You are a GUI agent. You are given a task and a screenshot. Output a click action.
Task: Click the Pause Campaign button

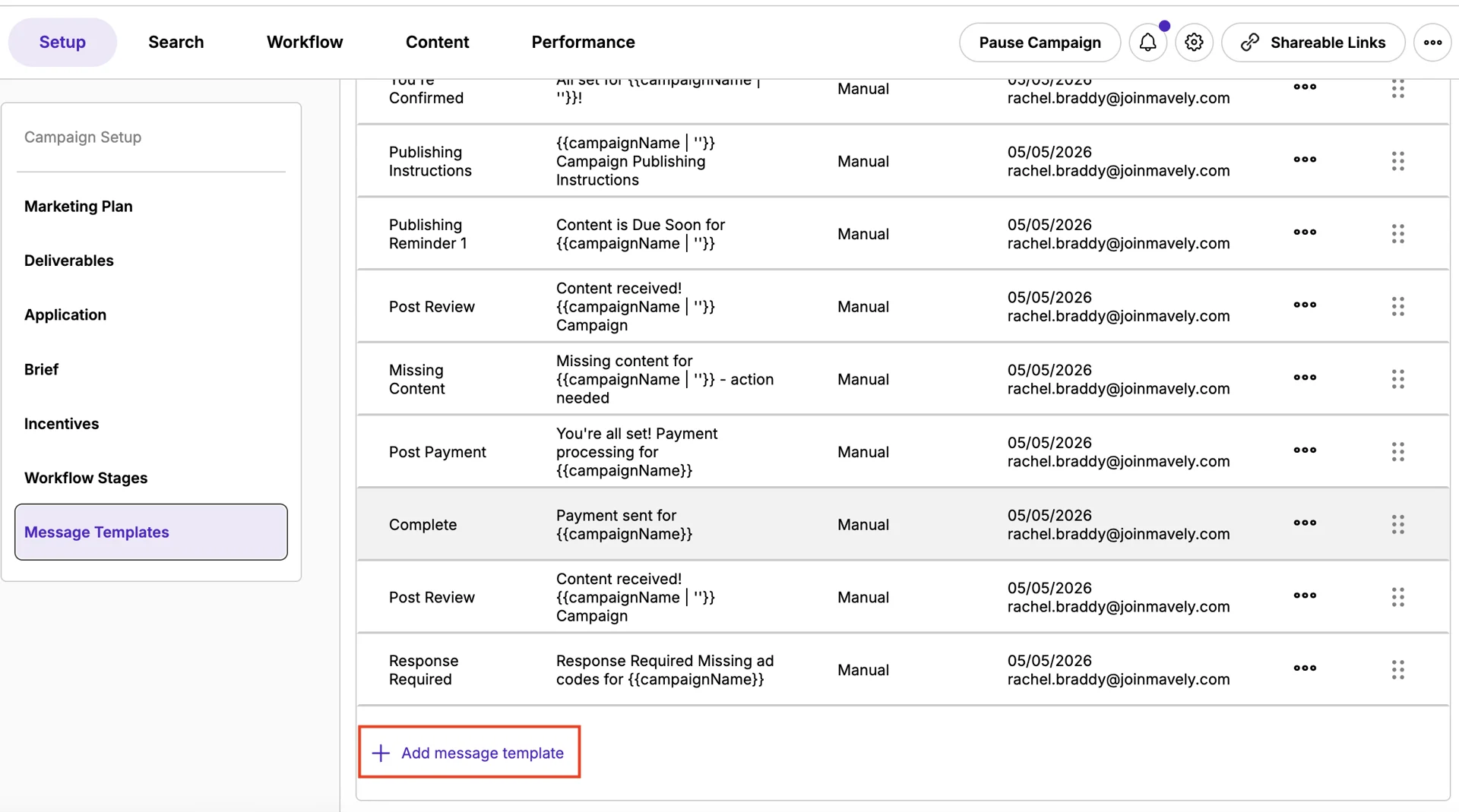pyautogui.click(x=1040, y=43)
